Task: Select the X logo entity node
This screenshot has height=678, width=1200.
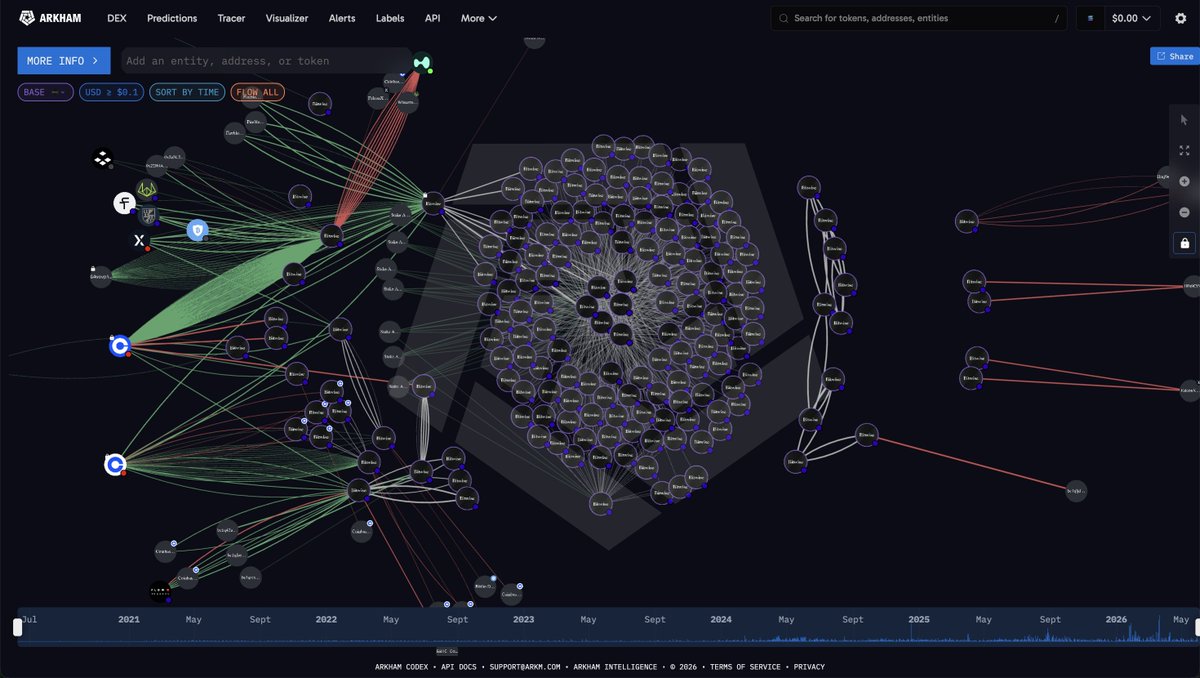Action: pyautogui.click(x=140, y=241)
